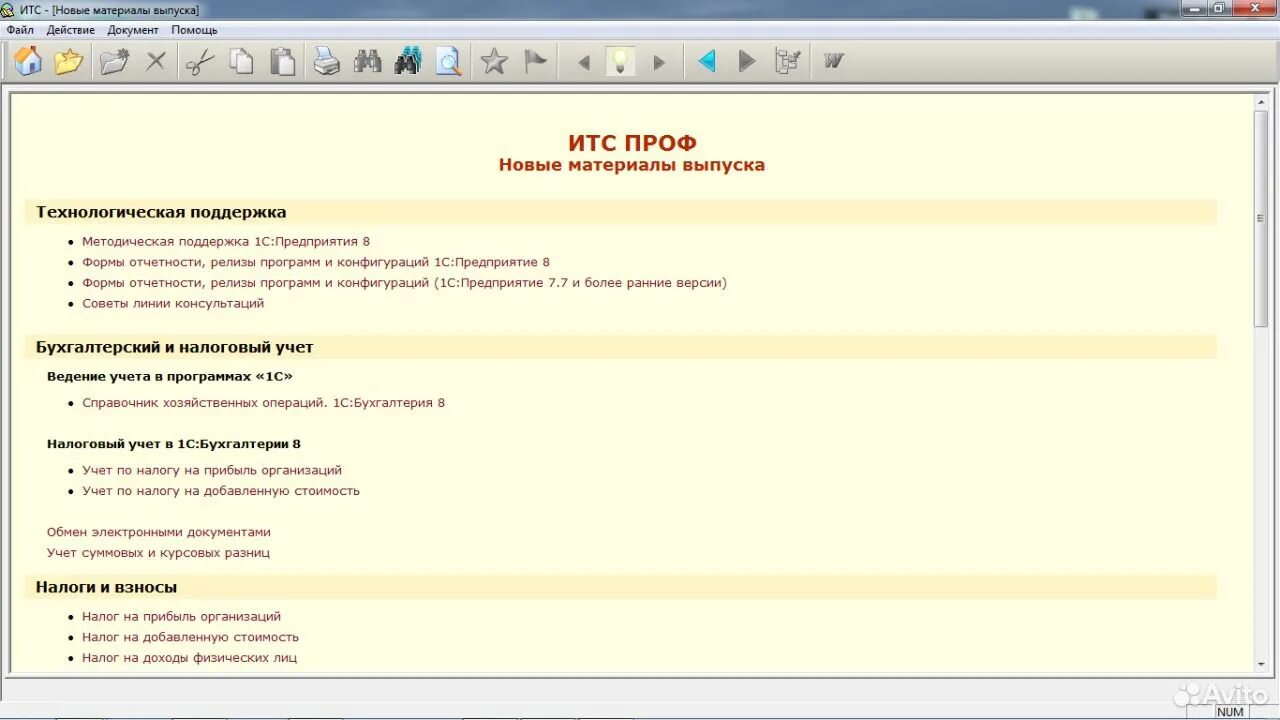Click the blue binoculars advanced search icon
1280x720 pixels.
[408, 62]
